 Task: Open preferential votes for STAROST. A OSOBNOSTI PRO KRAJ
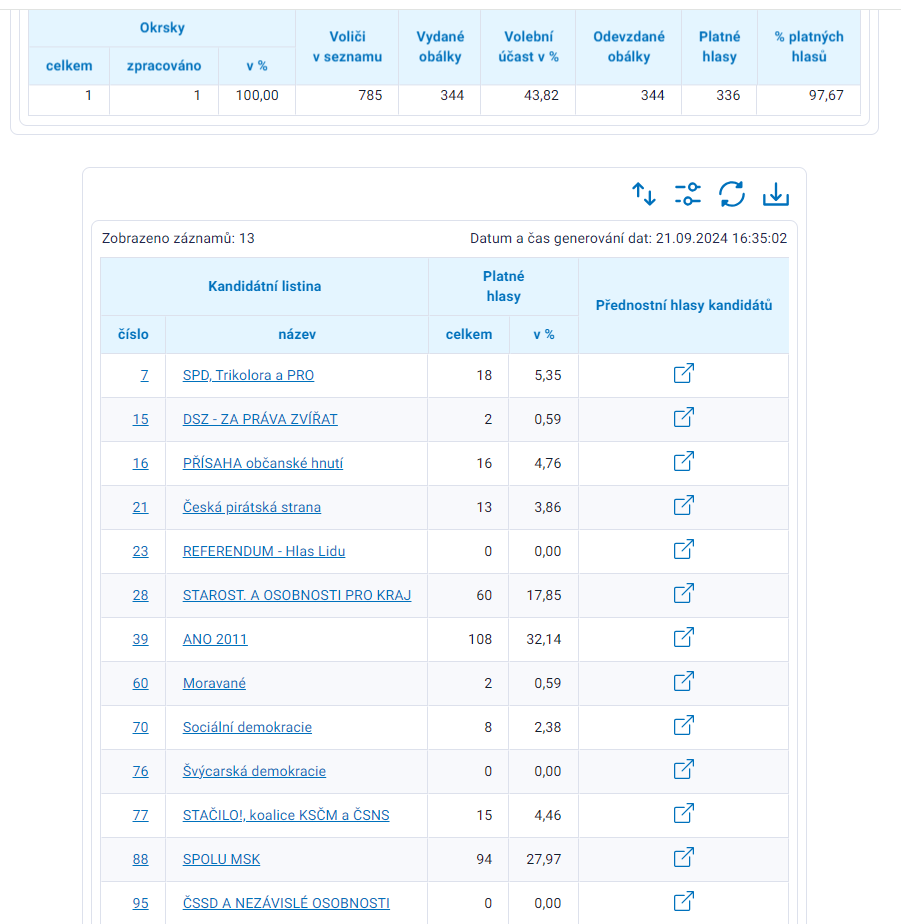684,593
